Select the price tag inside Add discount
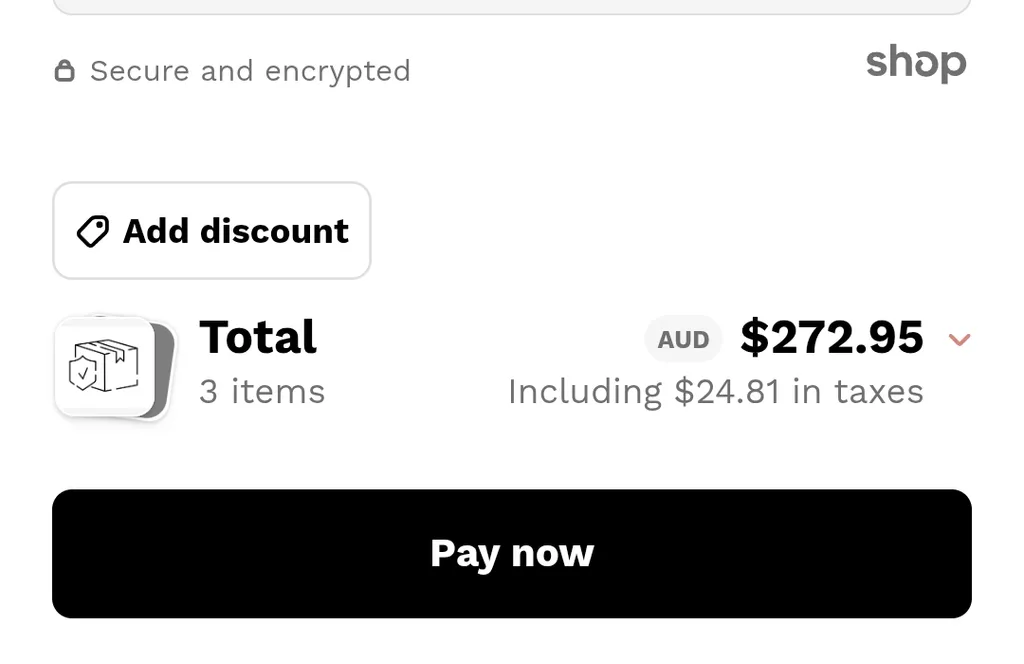Screen dimensions: 1024x664 point(91,231)
